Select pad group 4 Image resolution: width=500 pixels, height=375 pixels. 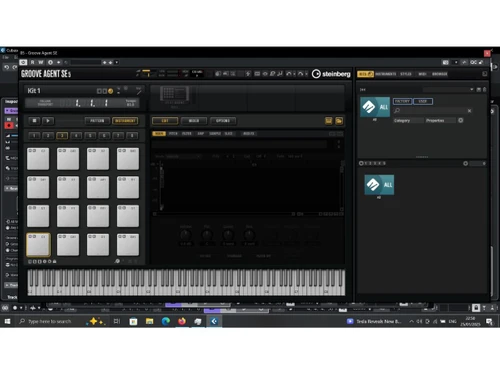tap(76, 135)
